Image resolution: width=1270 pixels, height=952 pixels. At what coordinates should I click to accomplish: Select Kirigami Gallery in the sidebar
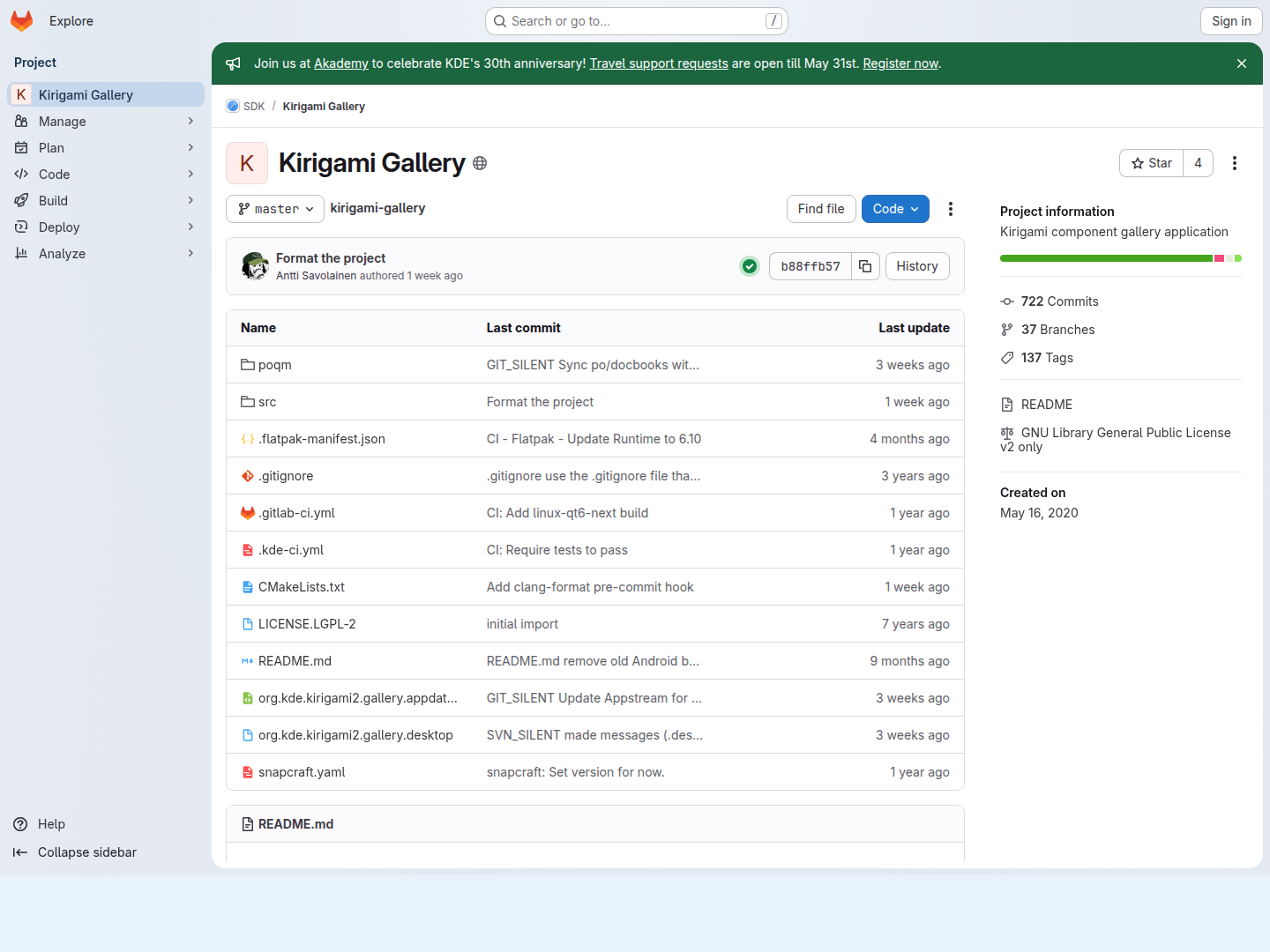point(106,95)
